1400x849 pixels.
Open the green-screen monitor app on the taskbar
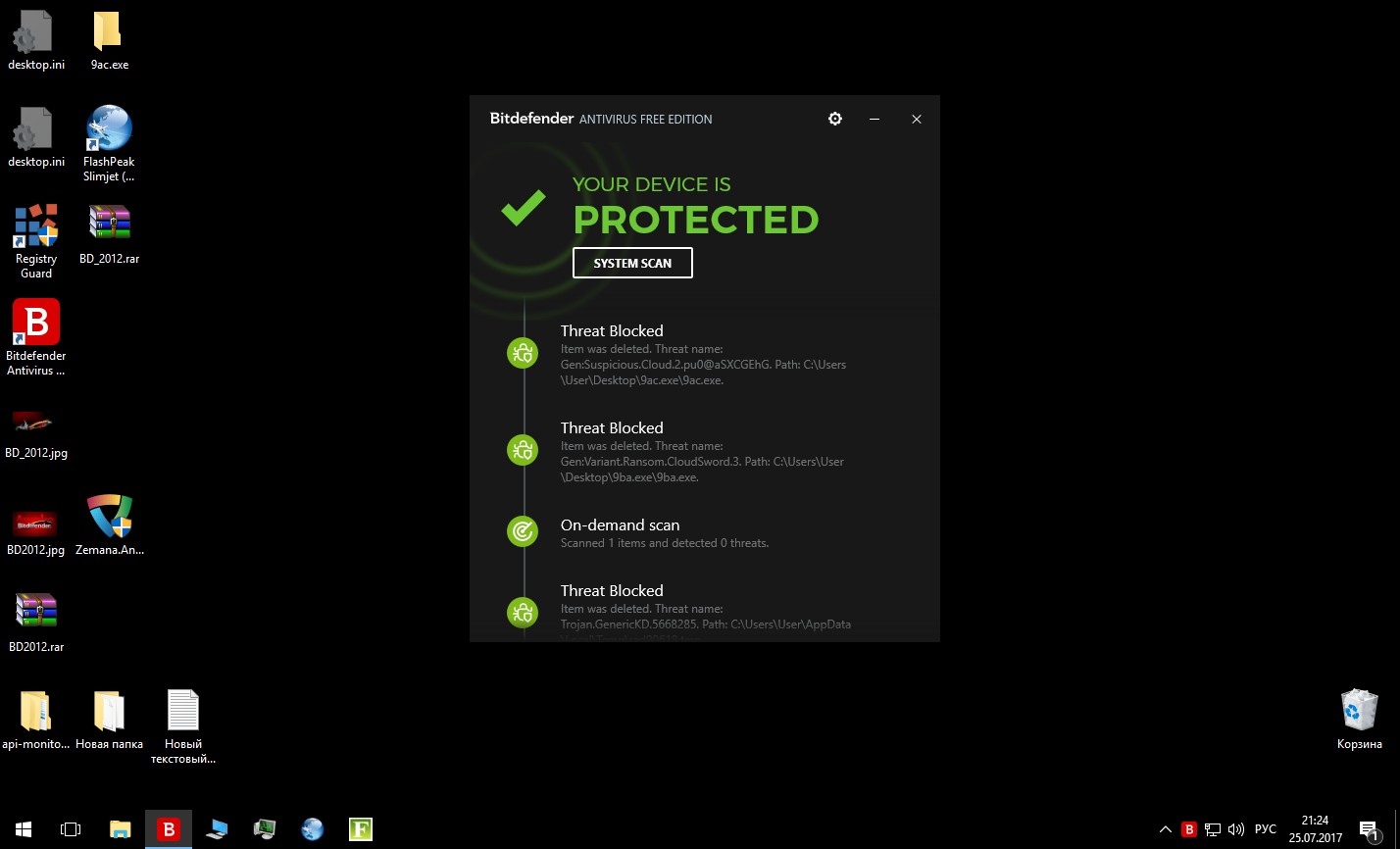pyautogui.click(x=265, y=829)
